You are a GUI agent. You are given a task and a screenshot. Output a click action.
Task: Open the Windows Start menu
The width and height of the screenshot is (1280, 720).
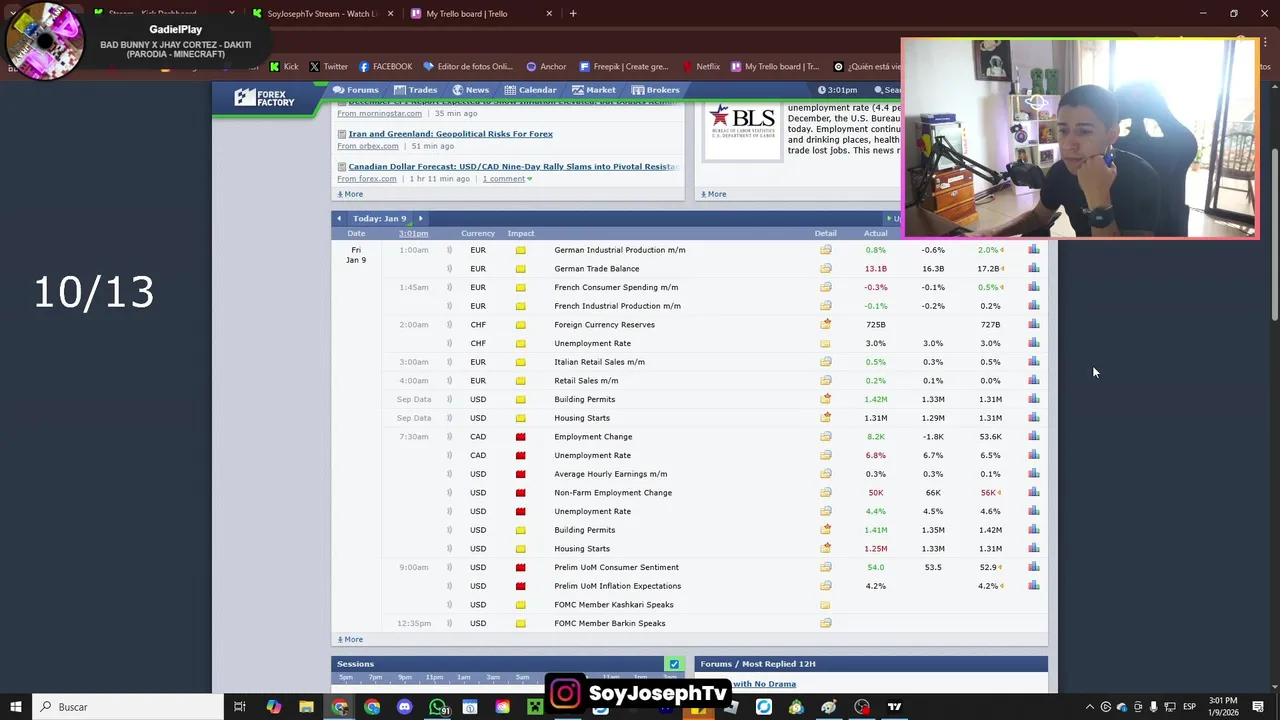click(x=15, y=707)
